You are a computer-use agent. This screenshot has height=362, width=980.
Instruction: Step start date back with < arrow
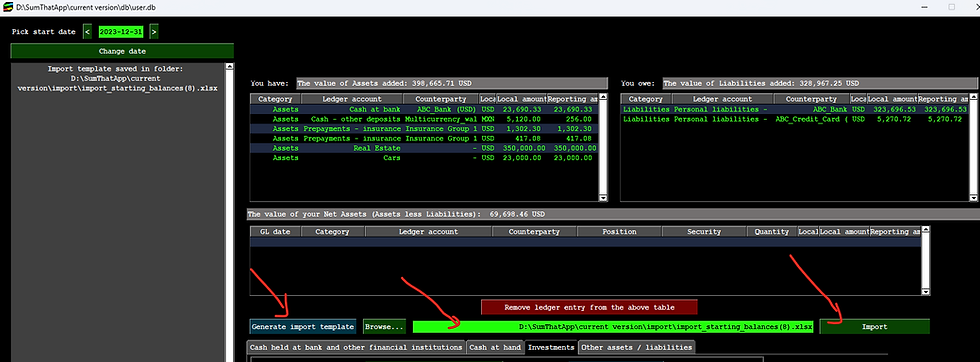[88, 31]
